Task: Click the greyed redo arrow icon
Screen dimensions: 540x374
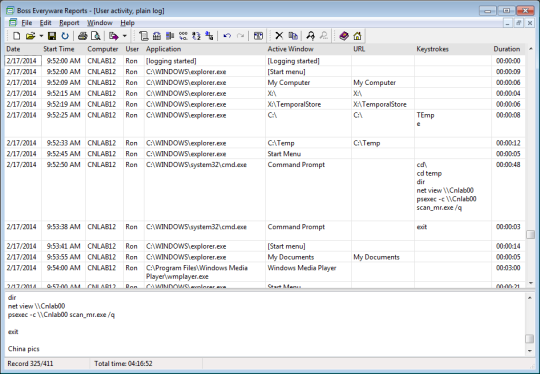Action: 240,36
